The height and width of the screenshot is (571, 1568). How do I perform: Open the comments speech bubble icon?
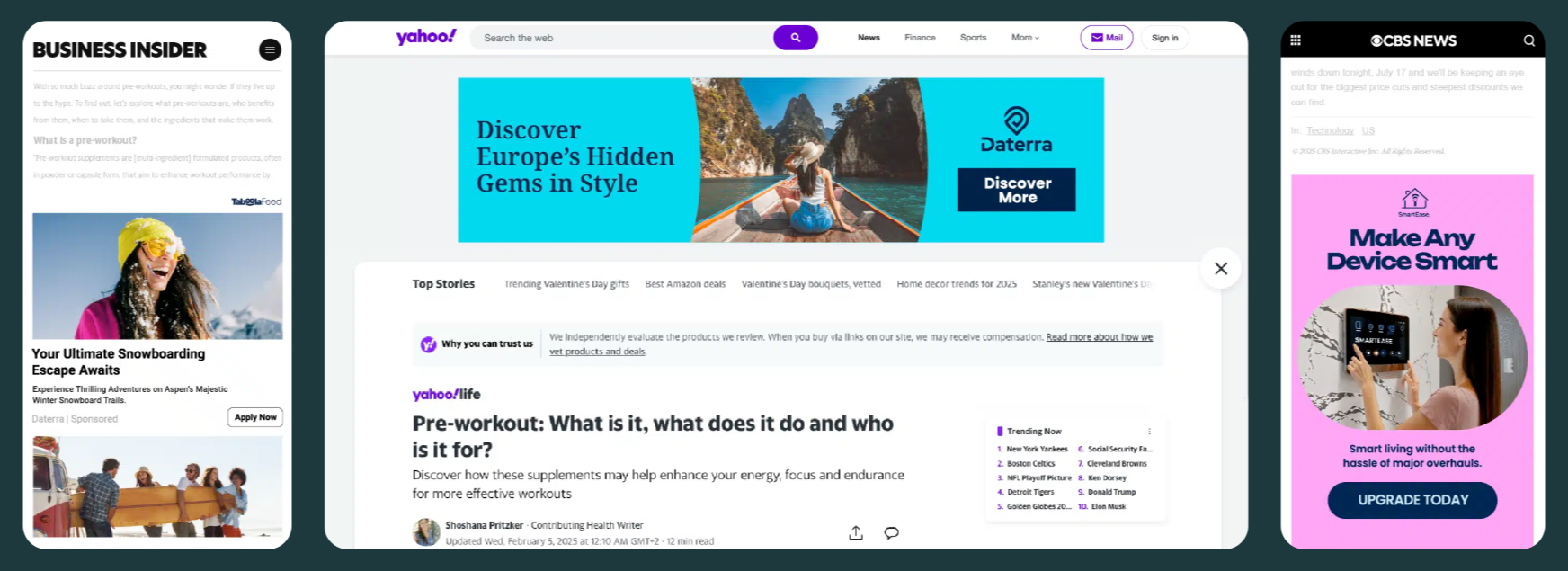click(891, 532)
